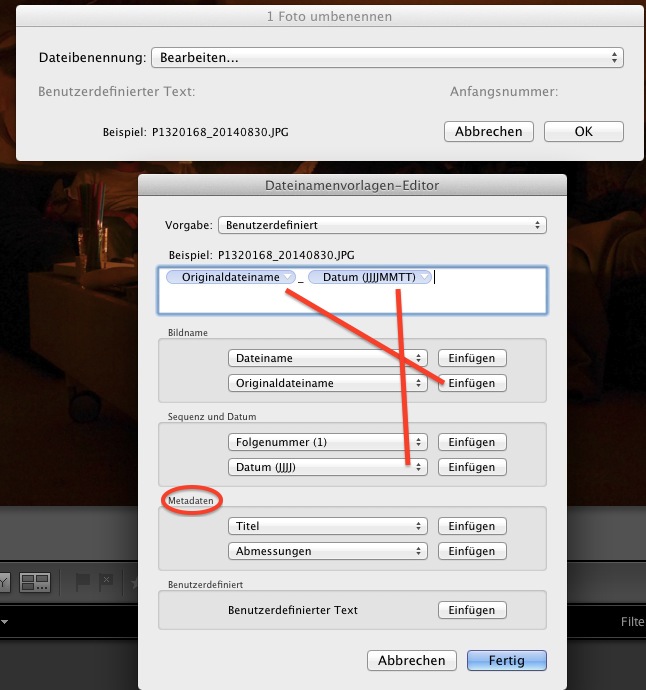Click the reject flag icon in toolbar

104,581
